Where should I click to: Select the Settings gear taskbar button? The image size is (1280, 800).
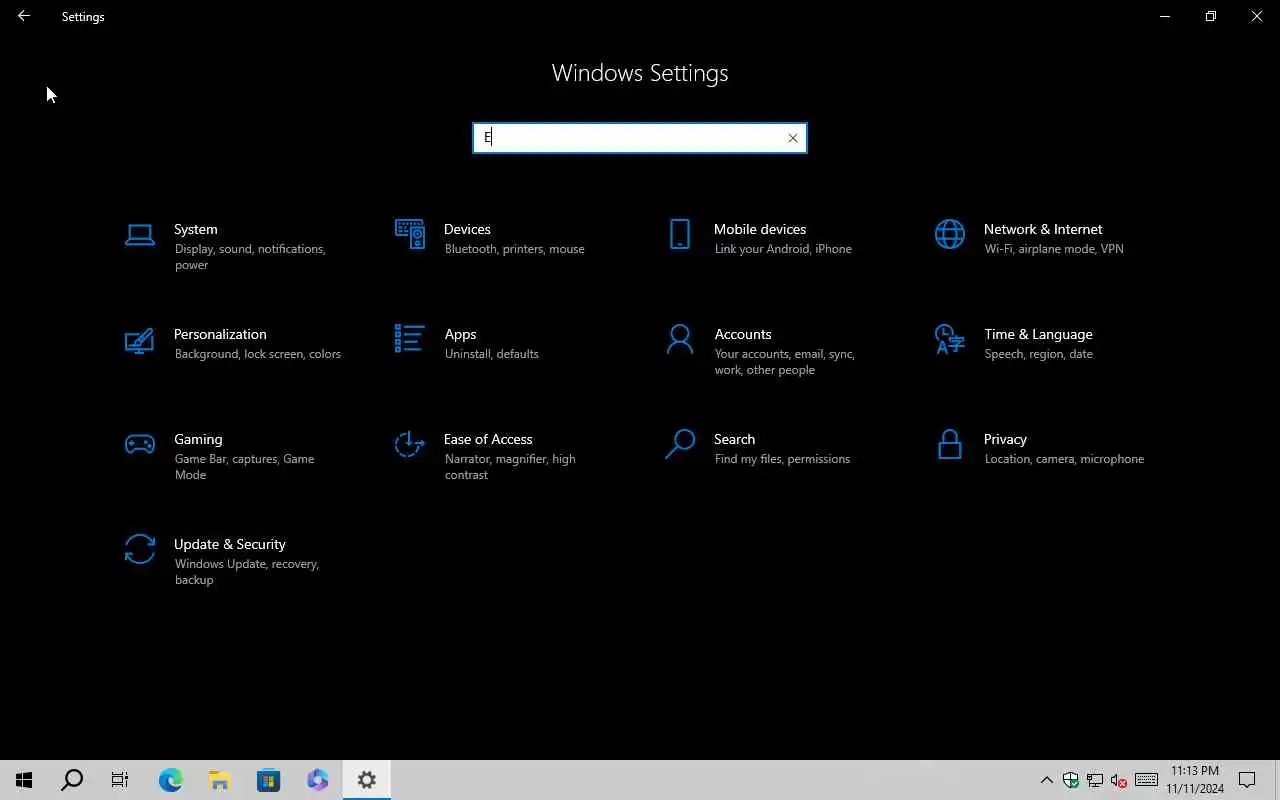click(367, 780)
